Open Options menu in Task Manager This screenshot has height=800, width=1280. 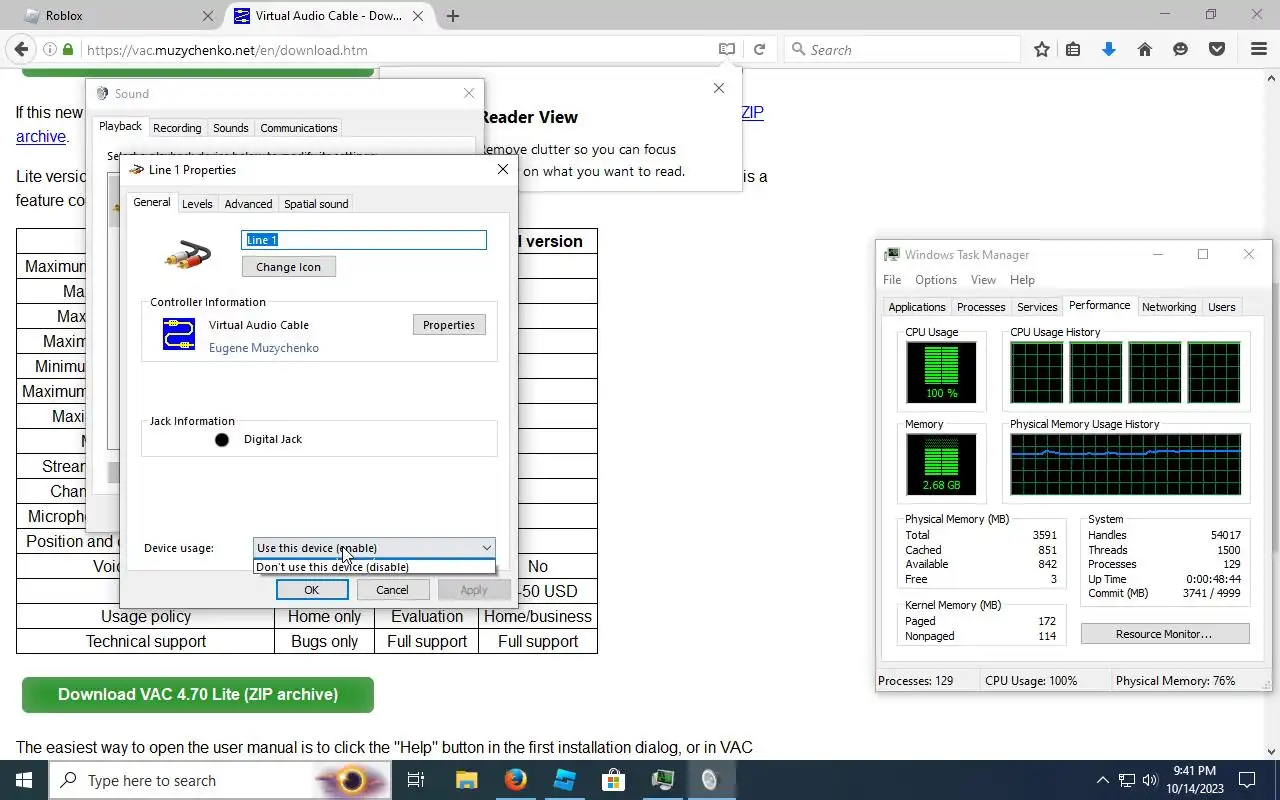tap(936, 280)
